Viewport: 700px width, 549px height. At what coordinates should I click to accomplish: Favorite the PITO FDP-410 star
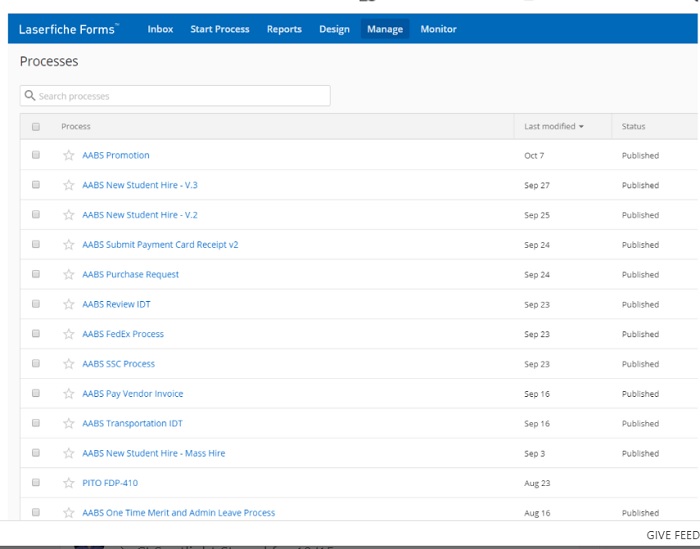[68, 483]
